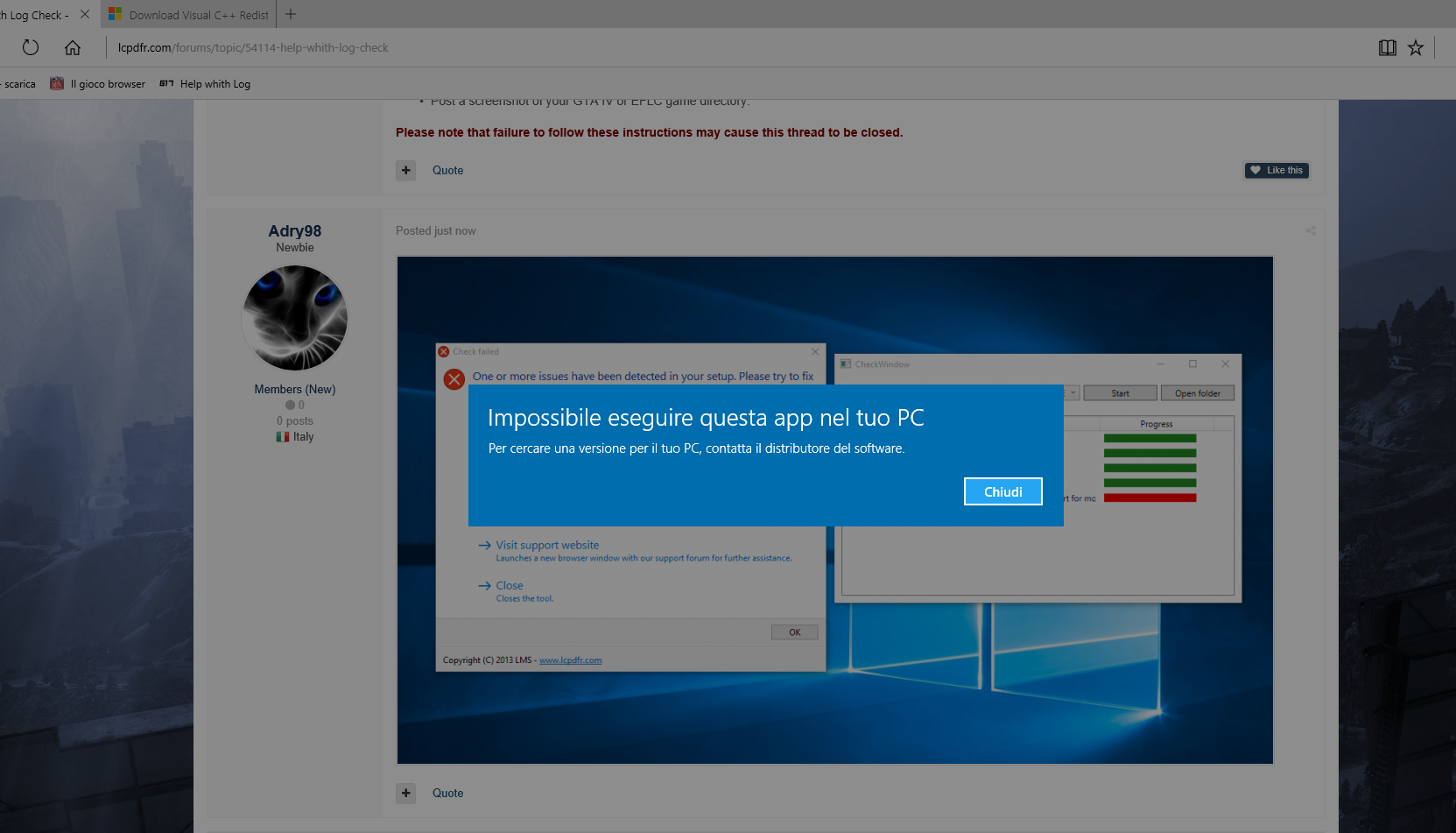The image size is (1456, 833).
Task: Click Quote link on upper post
Action: pos(447,170)
